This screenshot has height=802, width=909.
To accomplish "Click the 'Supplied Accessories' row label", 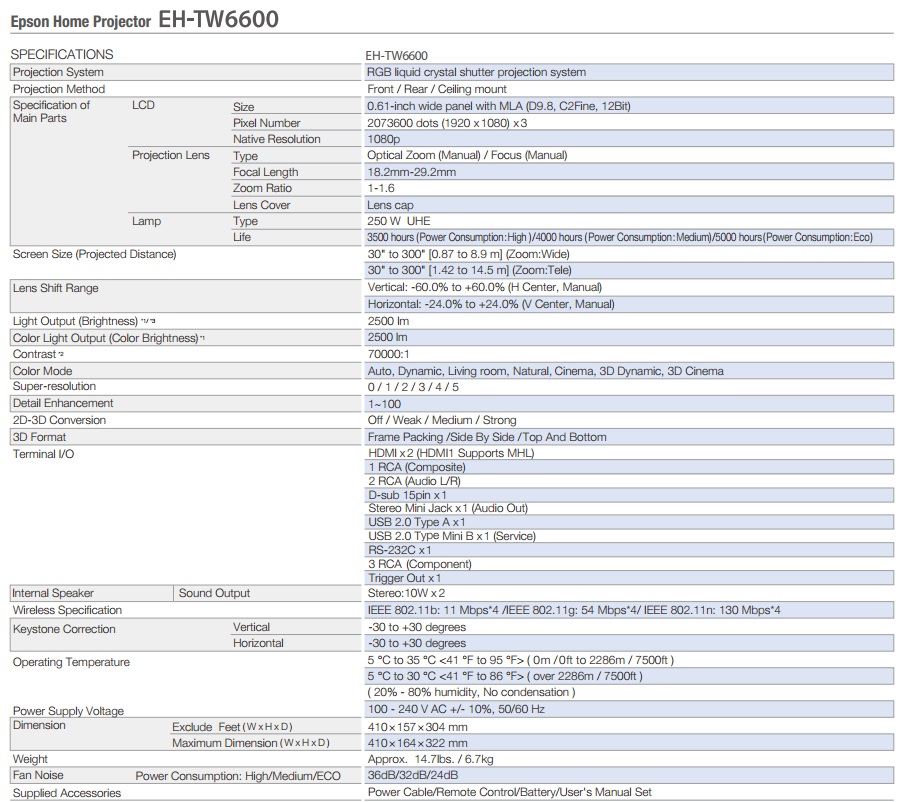I will click(x=67, y=793).
